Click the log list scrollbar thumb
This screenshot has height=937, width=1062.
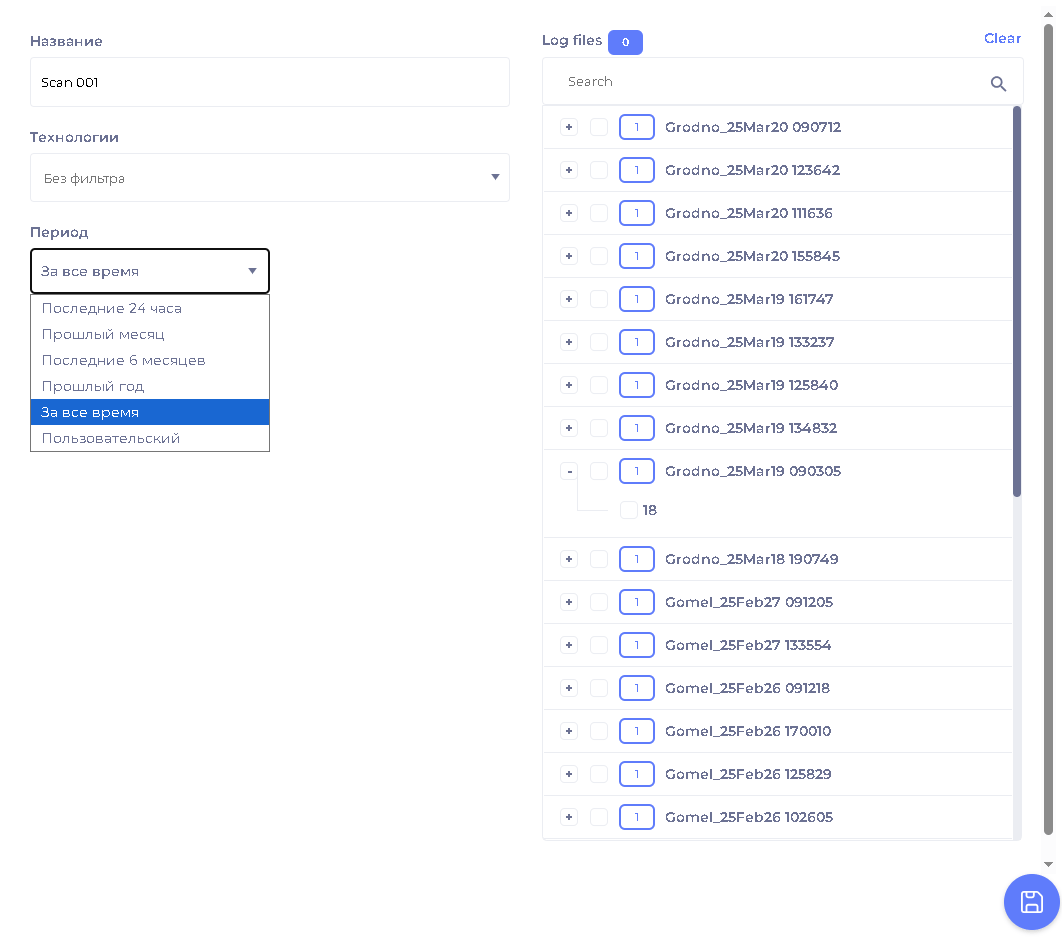1017,300
